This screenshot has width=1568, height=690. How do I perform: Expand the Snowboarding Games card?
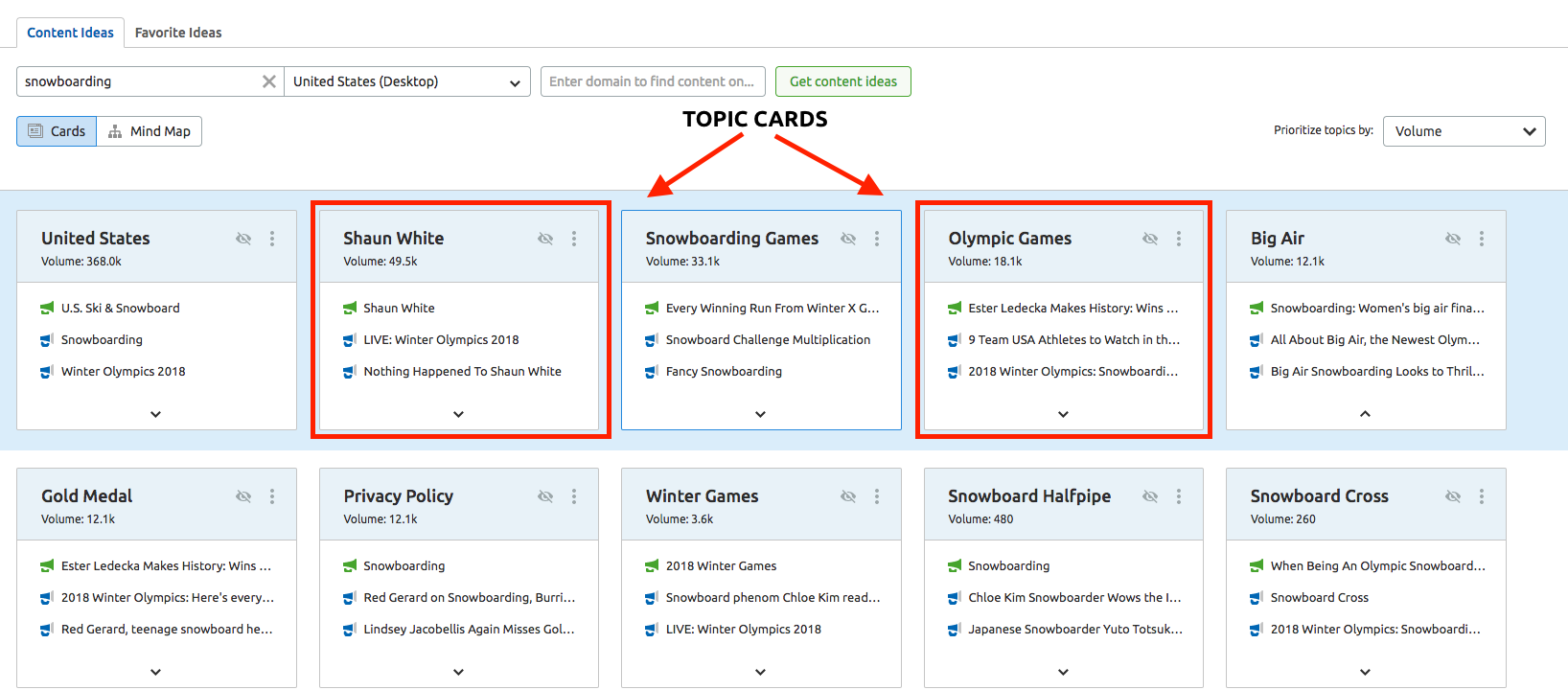(x=760, y=414)
